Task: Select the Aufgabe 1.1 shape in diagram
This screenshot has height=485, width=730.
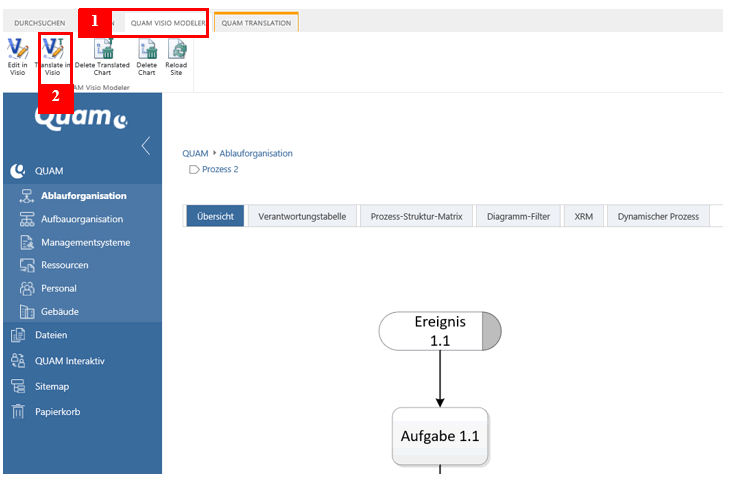Action: (x=440, y=436)
